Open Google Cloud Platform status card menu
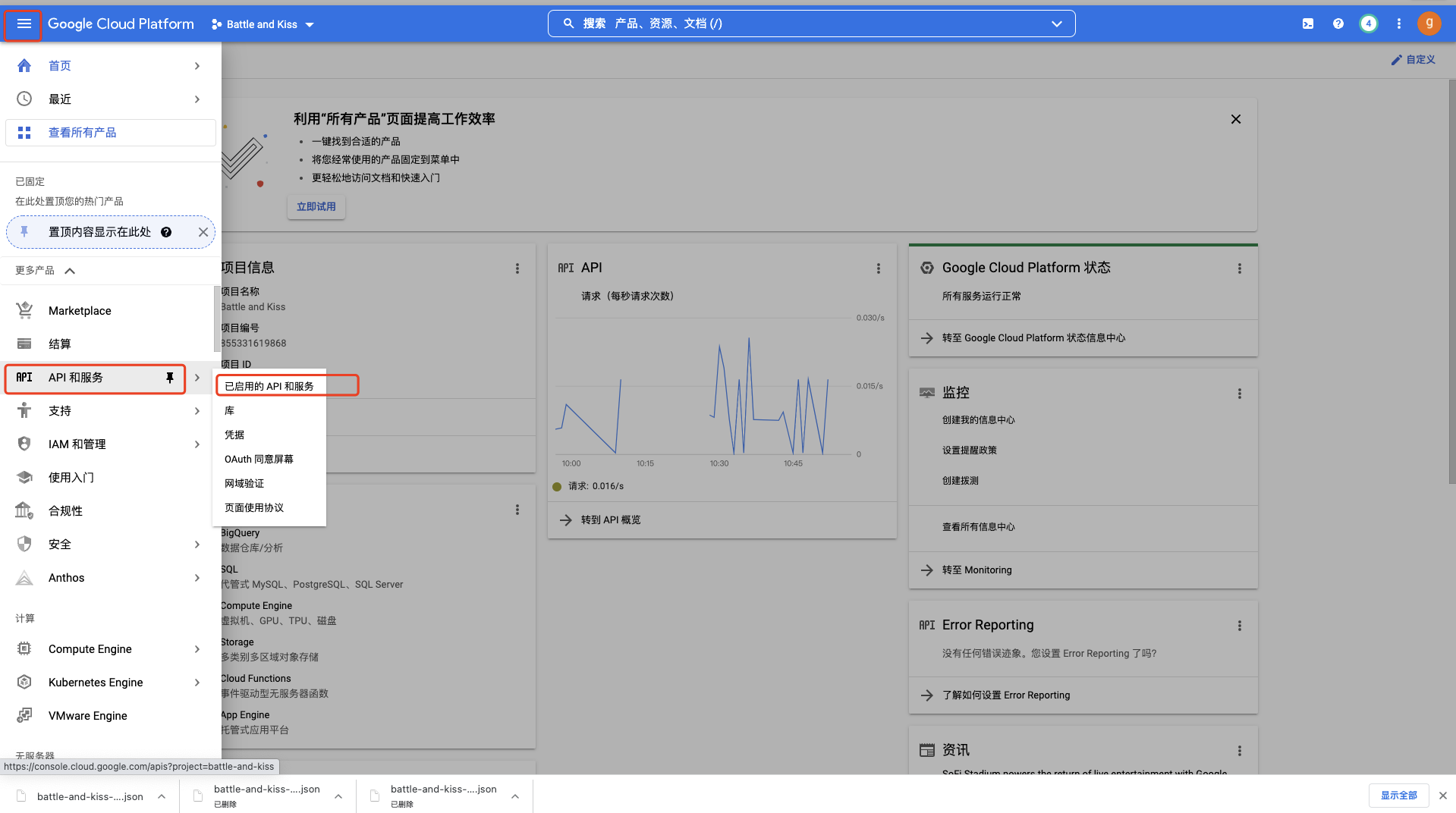The height and width of the screenshot is (813, 1456). 1240,268
